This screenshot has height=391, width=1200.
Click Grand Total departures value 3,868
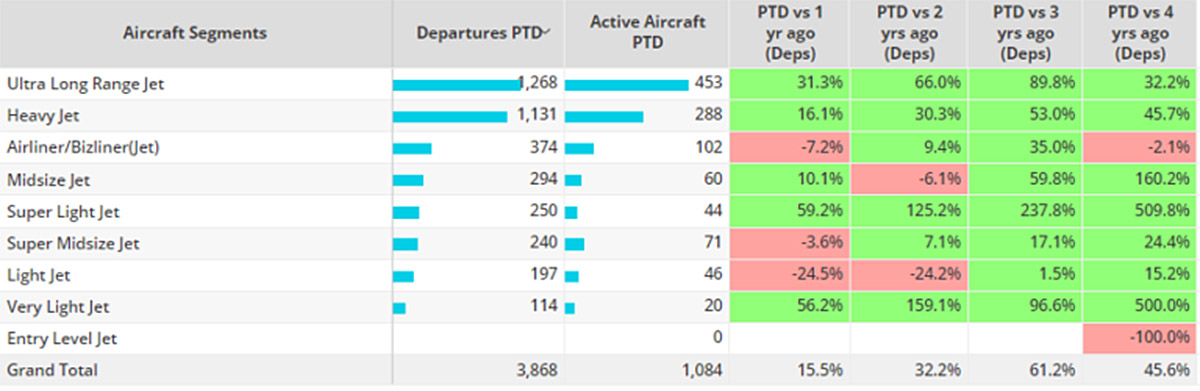click(x=531, y=370)
